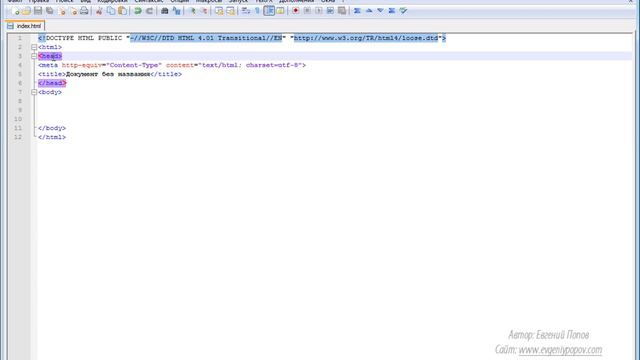640x360 pixels.
Task: Collapse the body fold marker on line 7
Action: pyautogui.click(x=34, y=92)
